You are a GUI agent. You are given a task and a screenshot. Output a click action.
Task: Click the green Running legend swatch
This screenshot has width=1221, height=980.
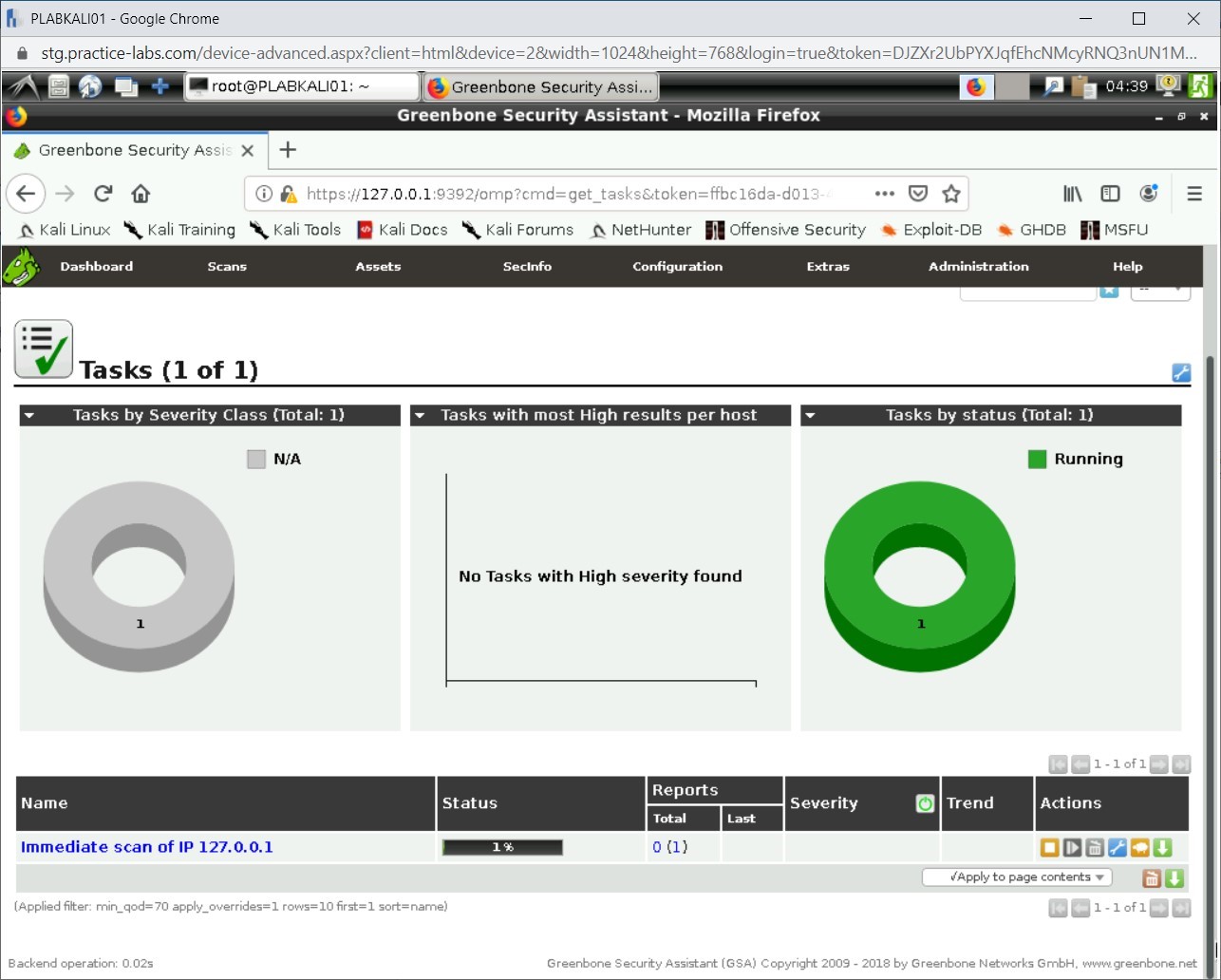click(x=1037, y=460)
